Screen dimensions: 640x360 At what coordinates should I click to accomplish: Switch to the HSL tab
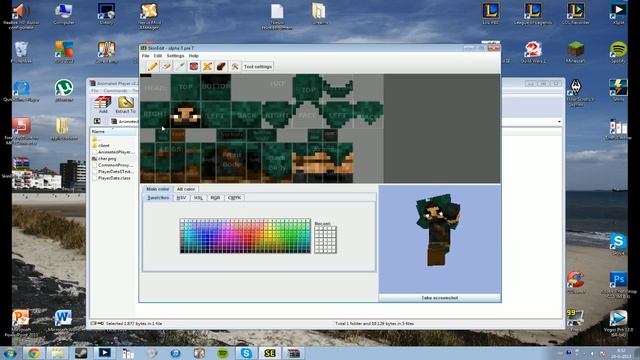point(198,198)
